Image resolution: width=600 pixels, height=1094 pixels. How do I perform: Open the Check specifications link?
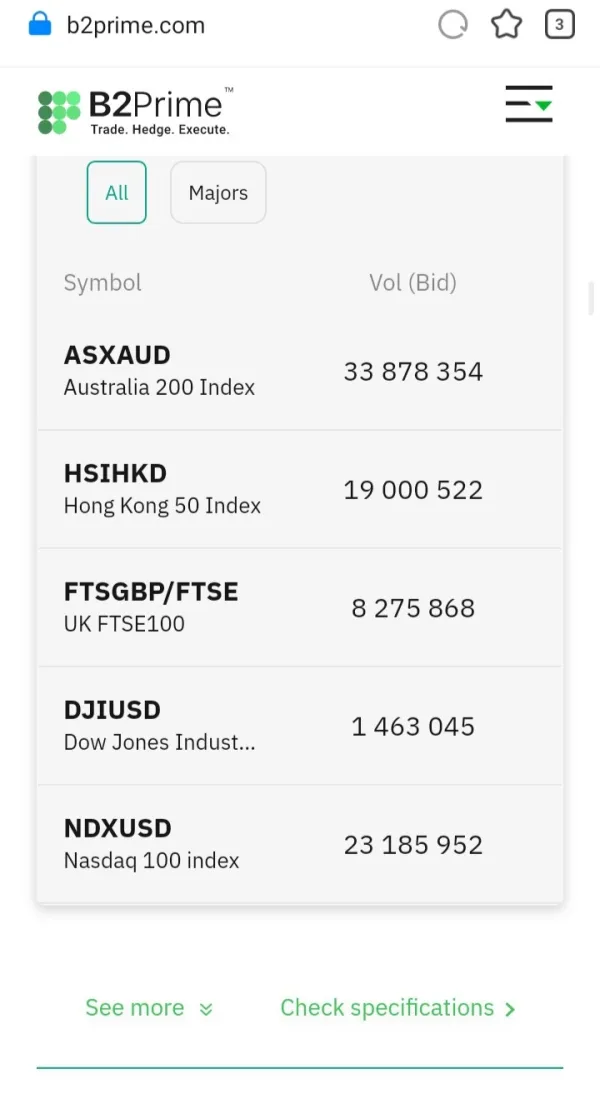pyautogui.click(x=387, y=1008)
